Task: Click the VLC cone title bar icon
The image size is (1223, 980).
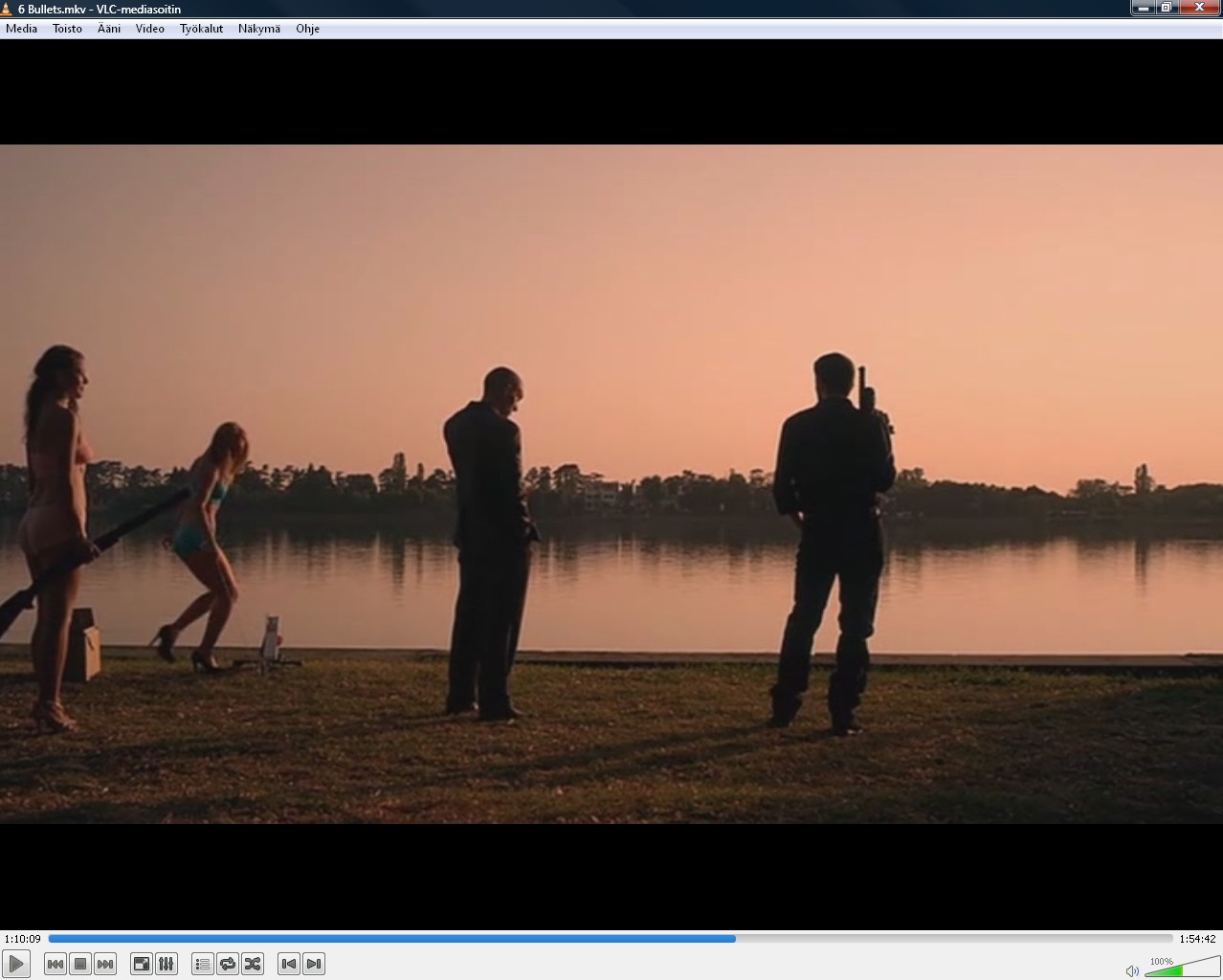Action: [6, 9]
